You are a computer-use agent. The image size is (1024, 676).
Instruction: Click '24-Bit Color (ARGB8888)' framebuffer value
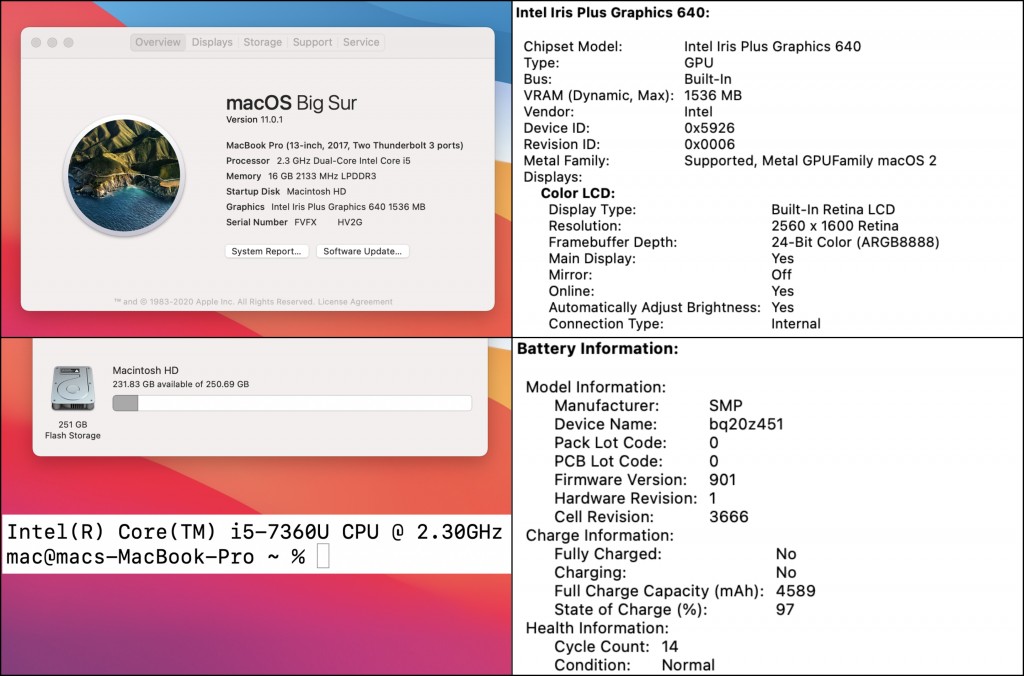[x=855, y=242]
